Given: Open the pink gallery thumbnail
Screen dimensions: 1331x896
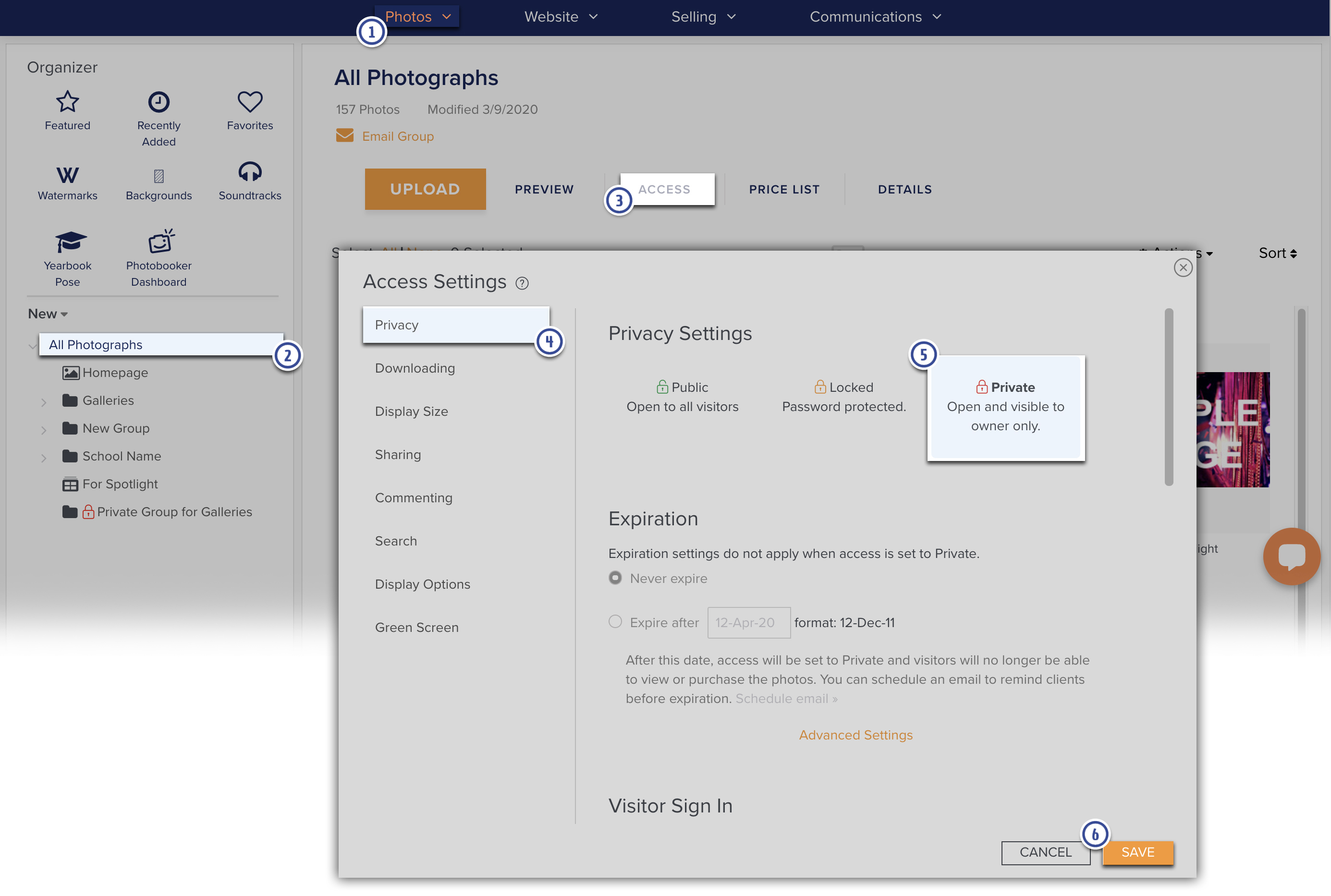Looking at the screenshot, I should pyautogui.click(x=1233, y=429).
